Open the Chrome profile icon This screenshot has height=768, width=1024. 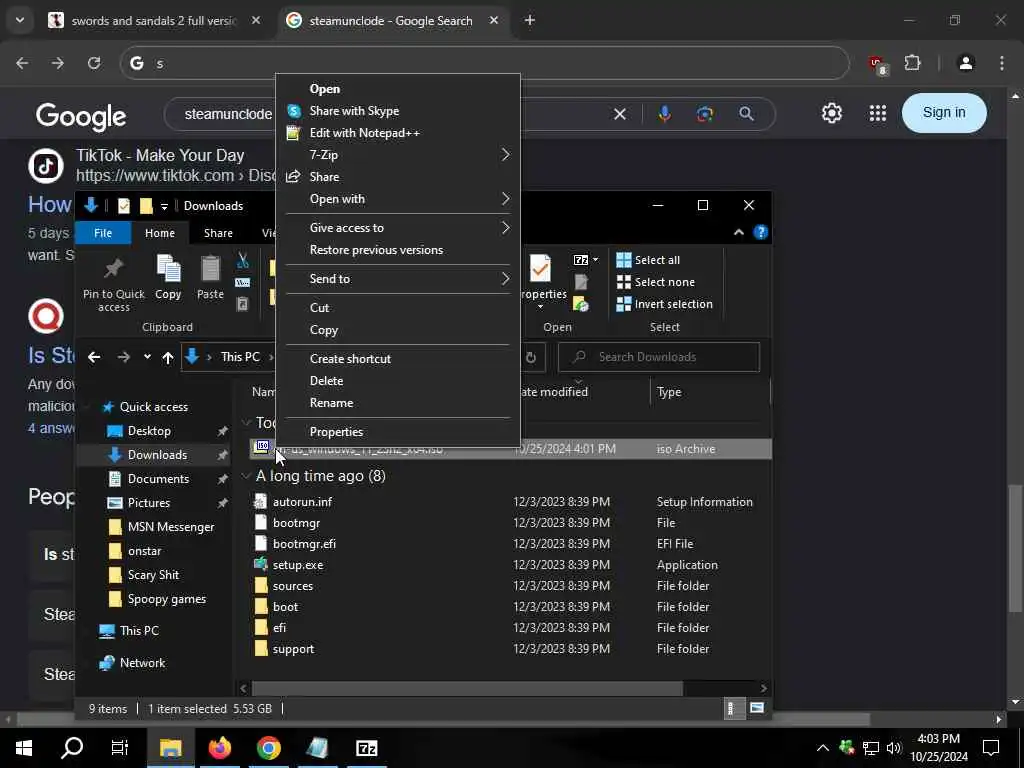pos(966,63)
